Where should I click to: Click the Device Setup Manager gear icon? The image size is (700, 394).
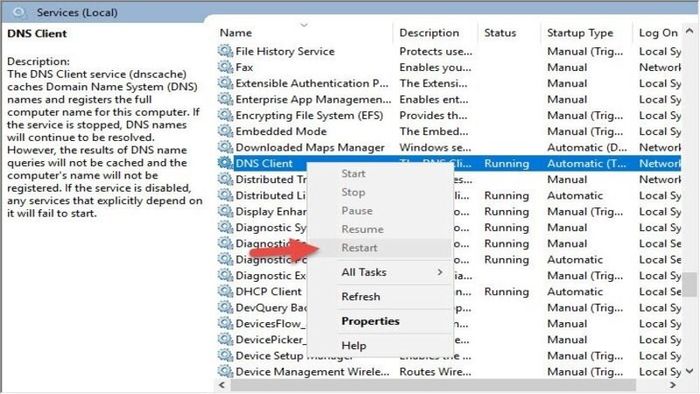click(225, 356)
